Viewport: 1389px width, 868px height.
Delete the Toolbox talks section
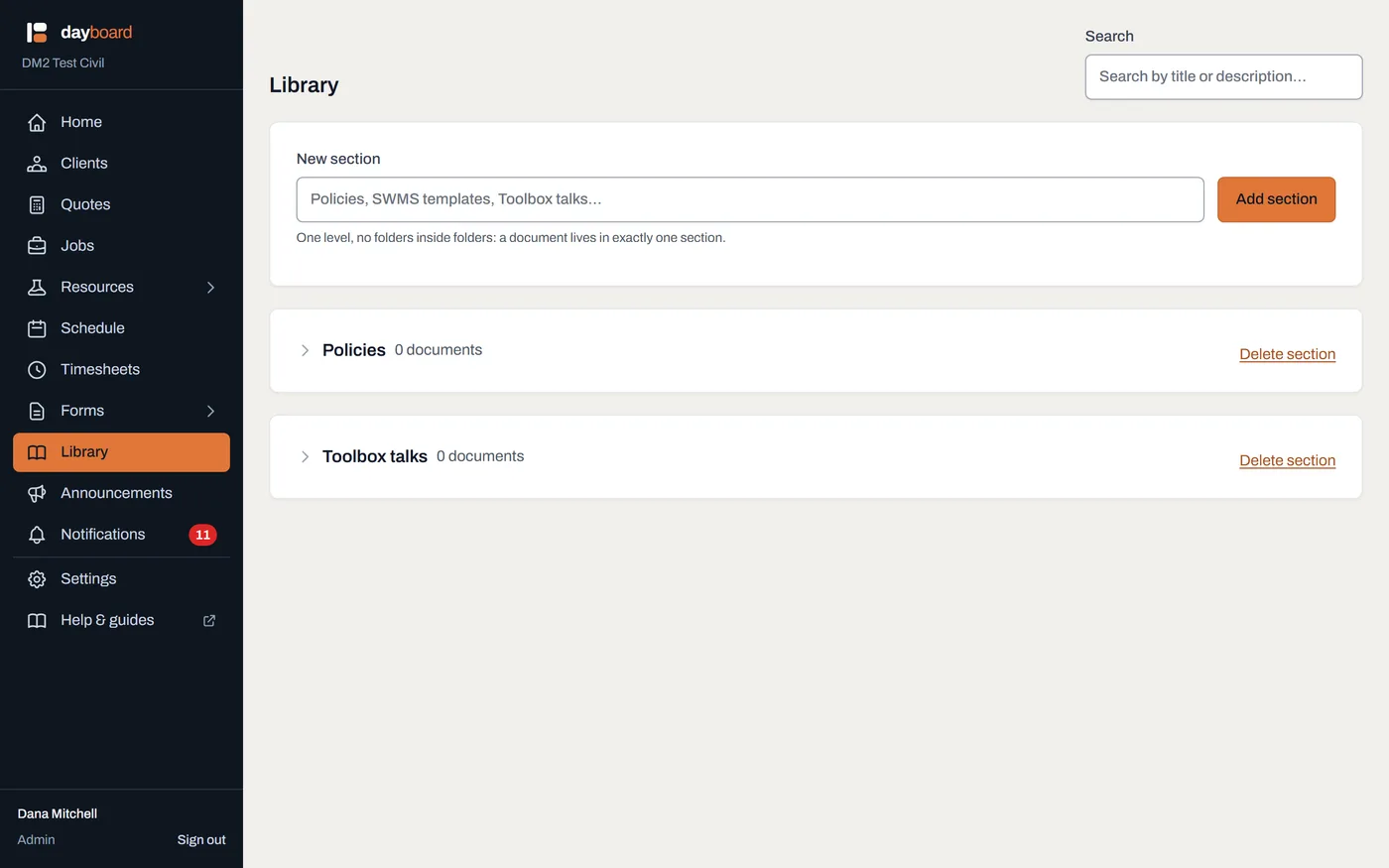[1287, 460]
